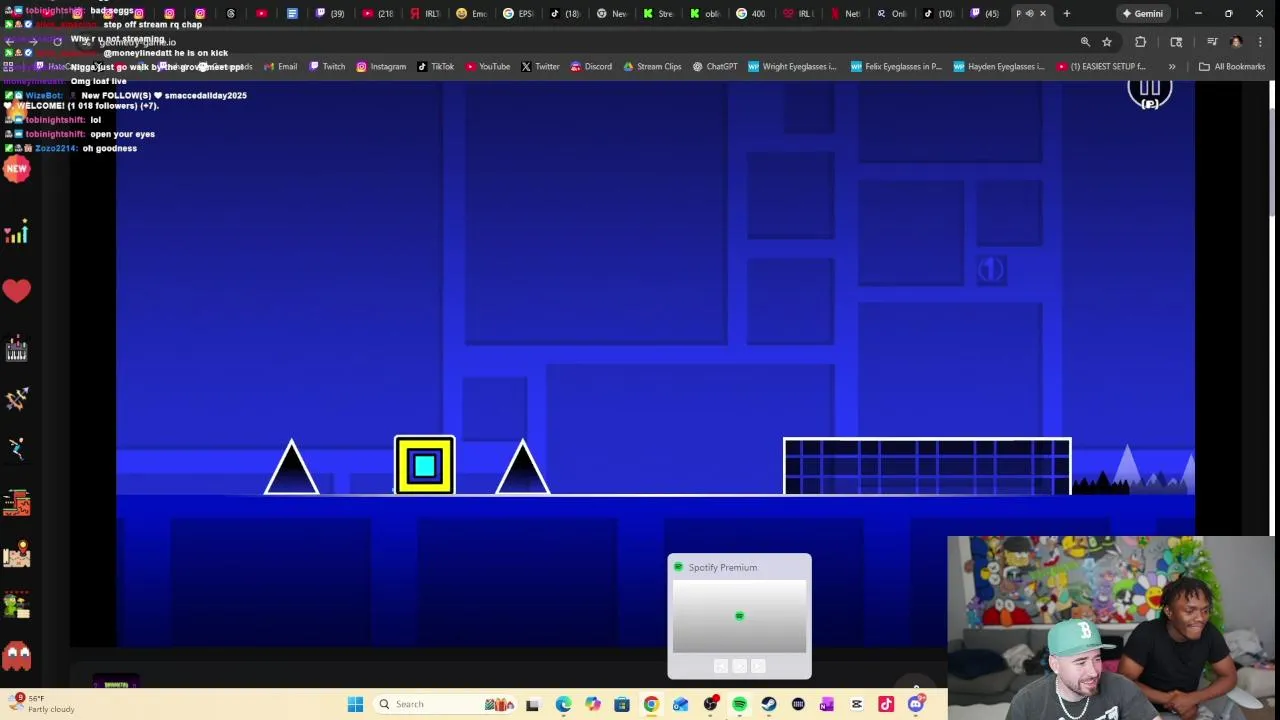Open the map pin adventure game icon

(x=16, y=553)
